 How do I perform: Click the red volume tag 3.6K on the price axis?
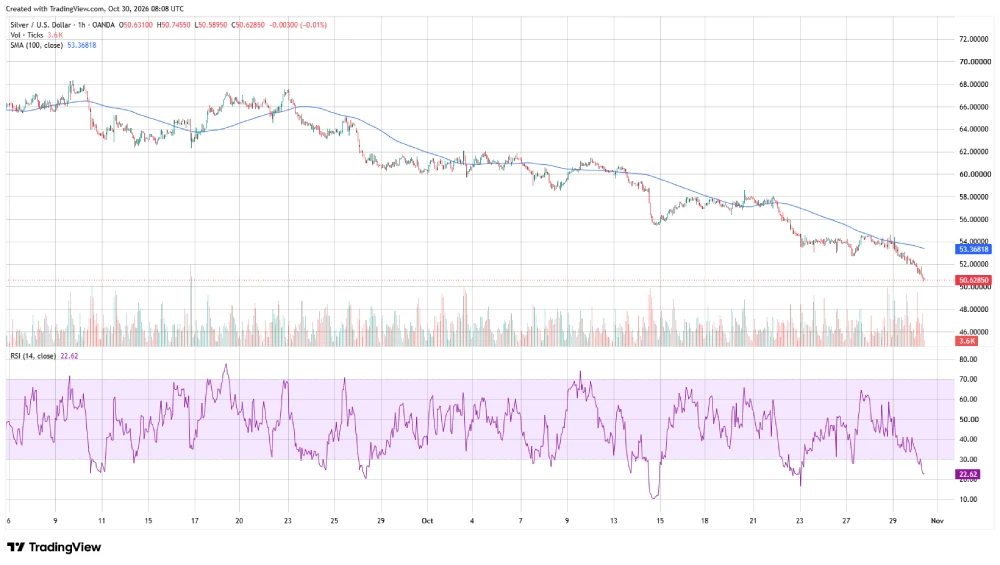point(966,341)
